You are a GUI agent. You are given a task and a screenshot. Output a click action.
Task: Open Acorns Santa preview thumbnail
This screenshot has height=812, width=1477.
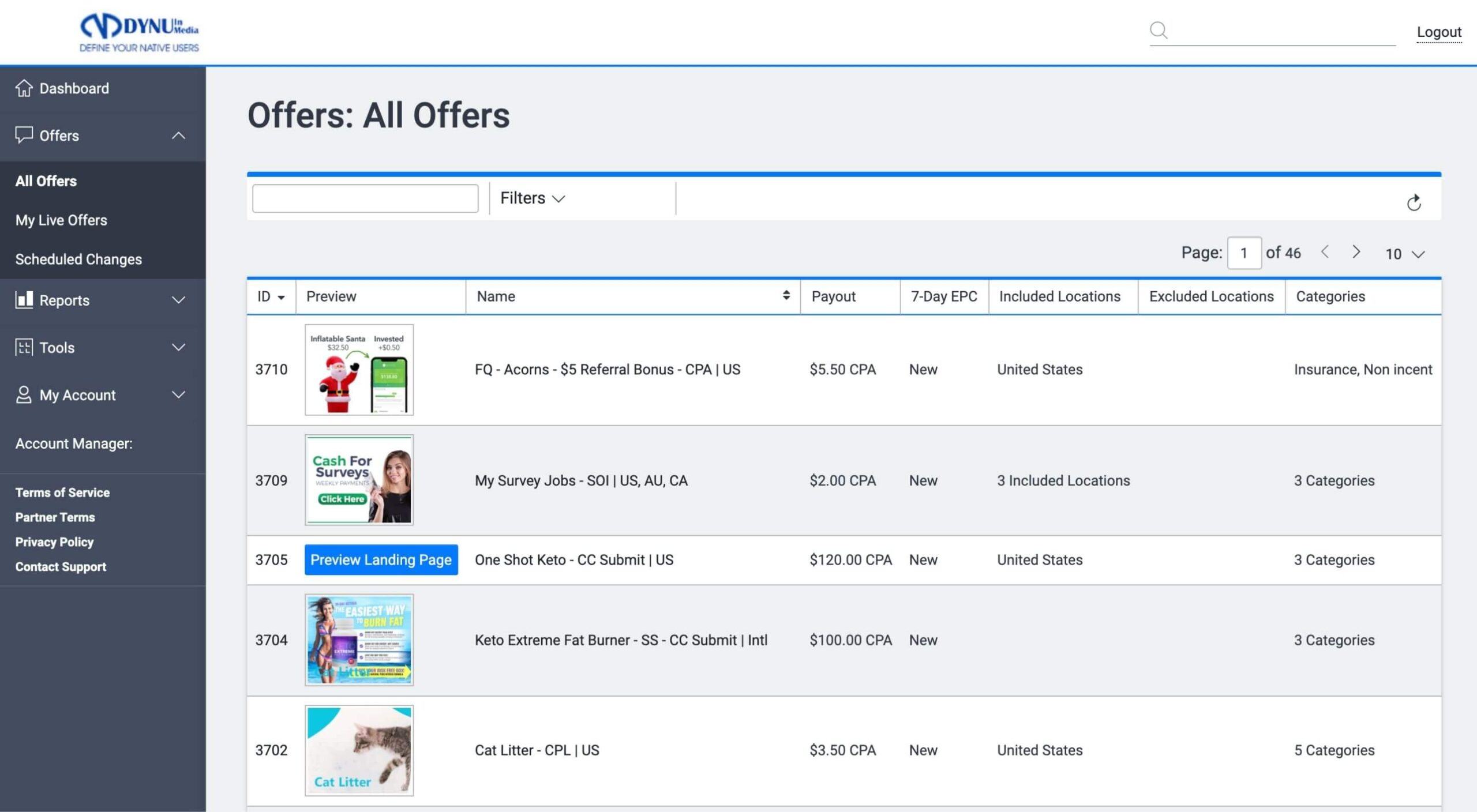tap(359, 370)
